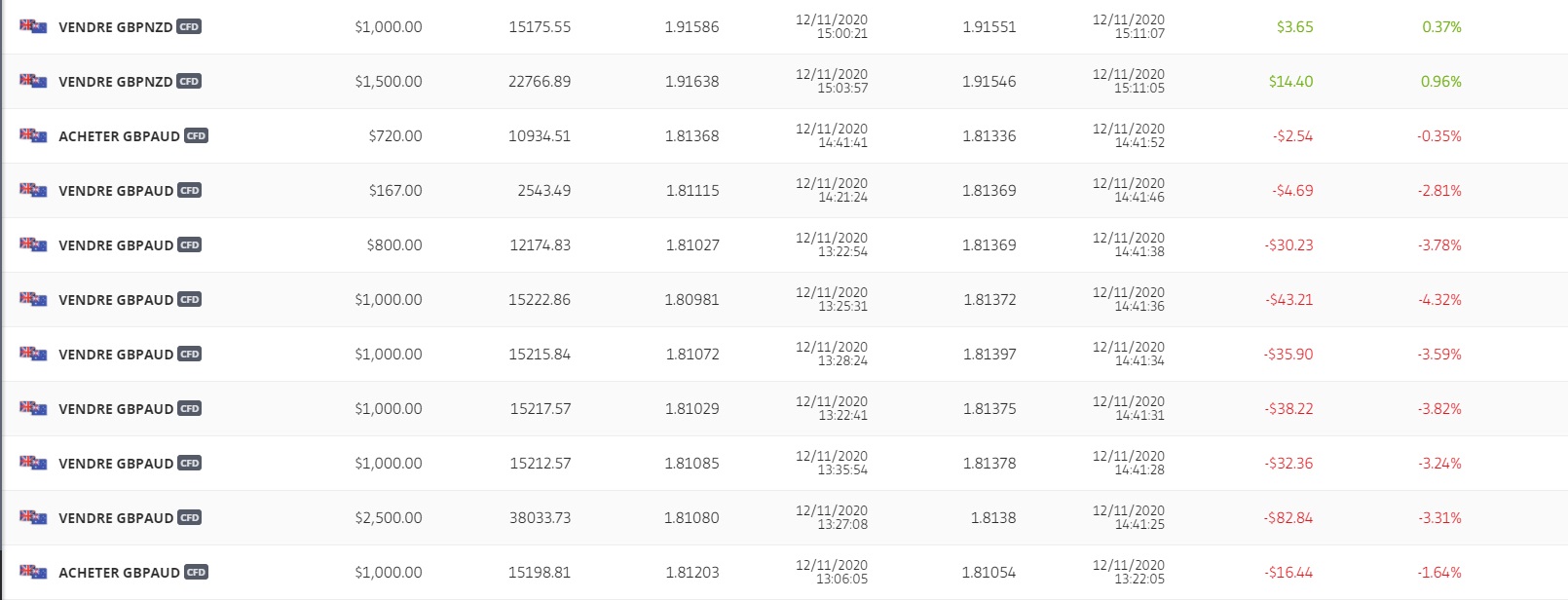Image resolution: width=1568 pixels, height=600 pixels.
Task: Click the CFD badge on the ACHETER GBPAUD $720.00 row
Action: (196, 136)
